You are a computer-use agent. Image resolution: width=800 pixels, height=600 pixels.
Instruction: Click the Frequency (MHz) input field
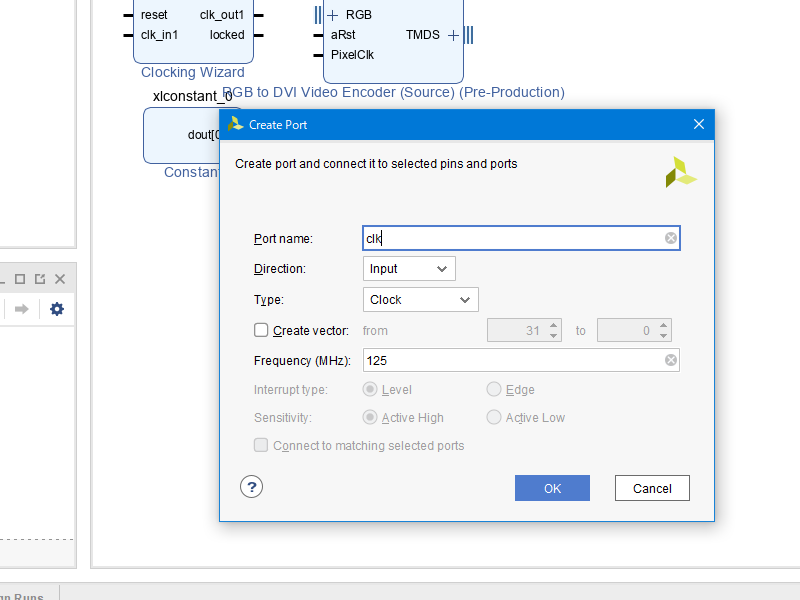(510, 360)
